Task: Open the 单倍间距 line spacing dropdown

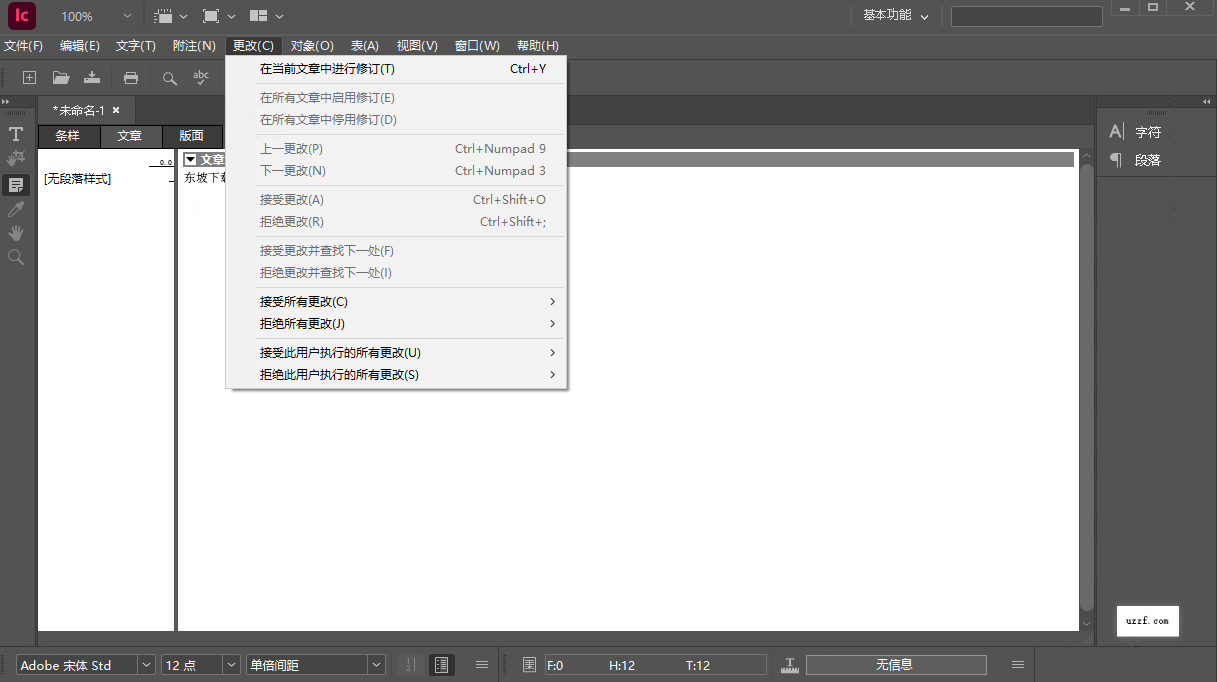Action: pos(376,664)
